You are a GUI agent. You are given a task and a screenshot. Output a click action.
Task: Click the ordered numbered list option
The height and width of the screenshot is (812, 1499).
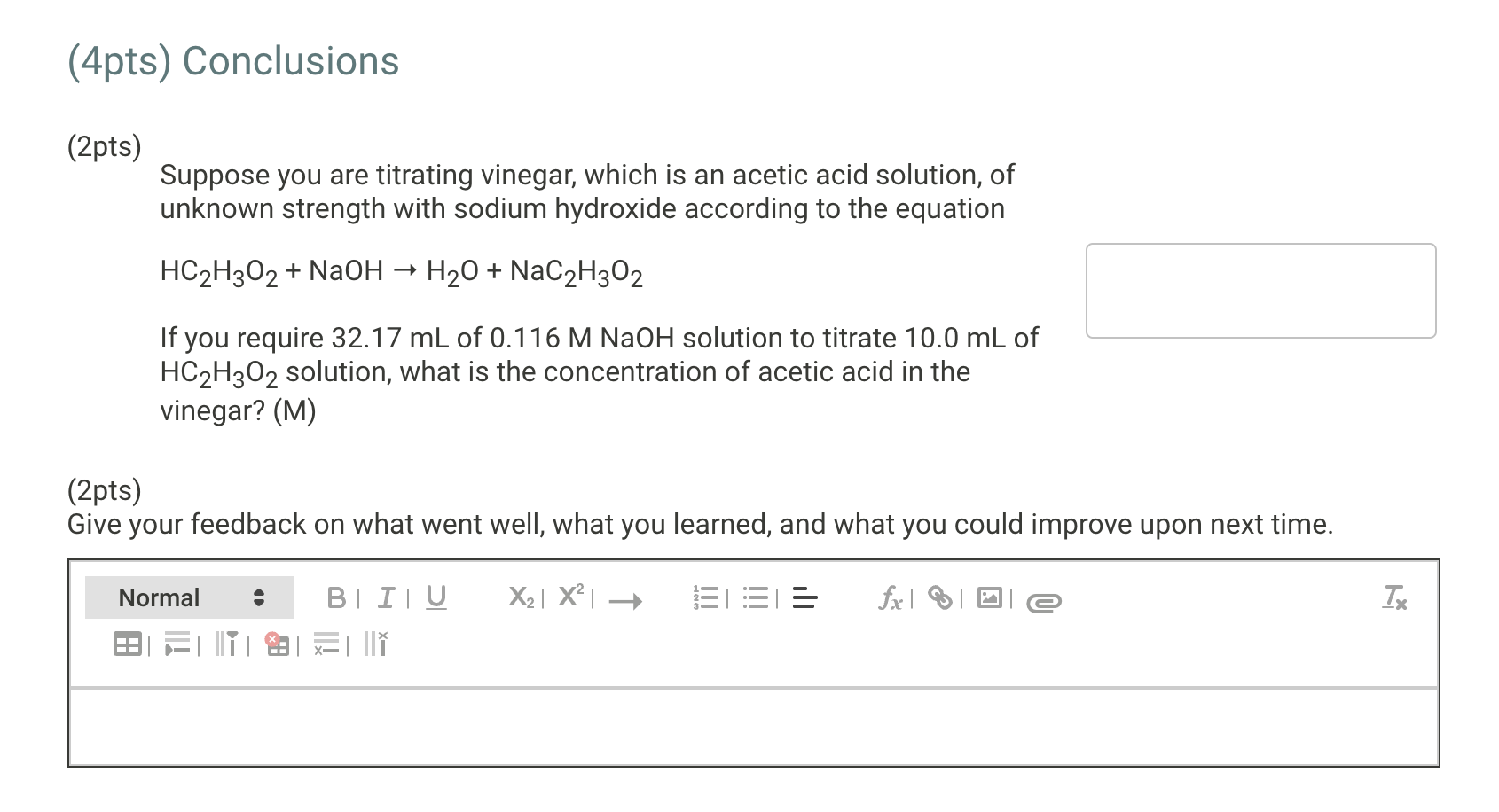pos(705,599)
